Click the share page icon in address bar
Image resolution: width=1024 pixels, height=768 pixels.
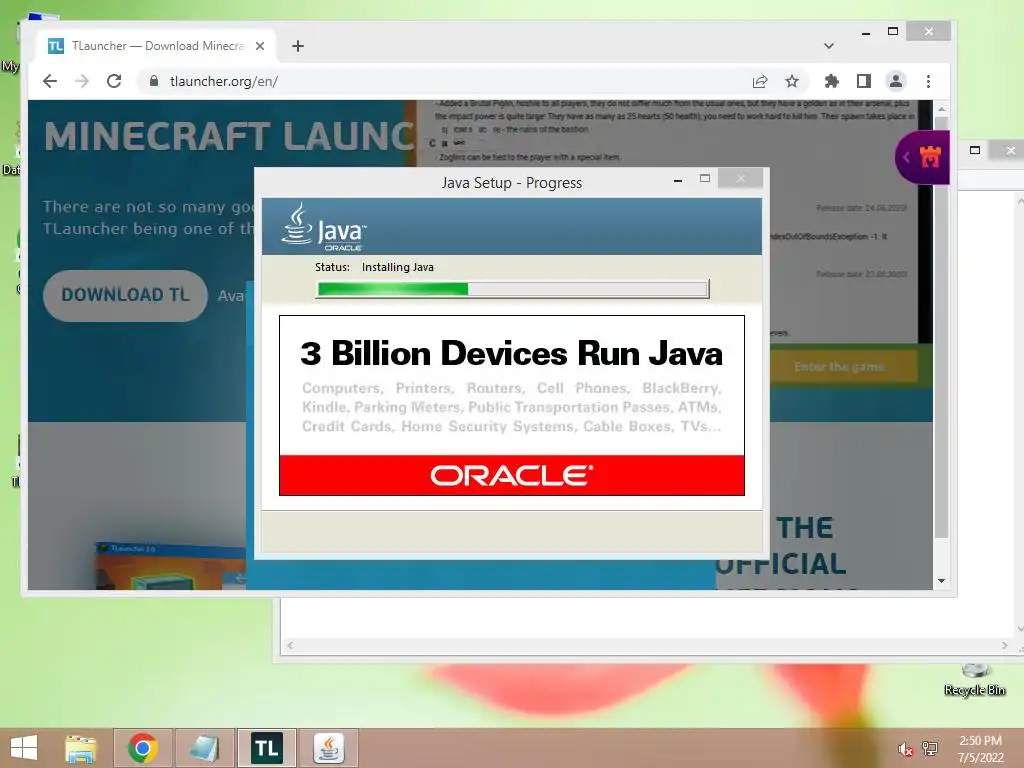(x=760, y=82)
